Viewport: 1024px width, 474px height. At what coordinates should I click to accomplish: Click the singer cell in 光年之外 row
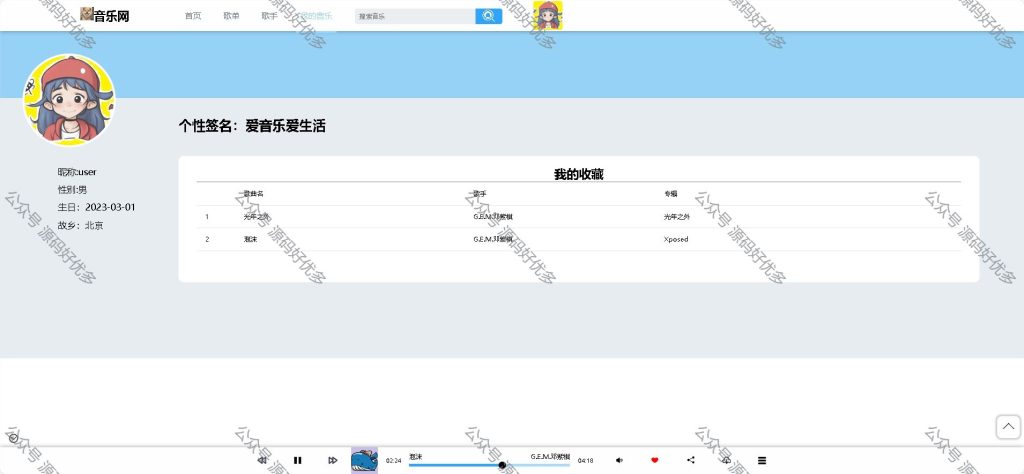493,217
